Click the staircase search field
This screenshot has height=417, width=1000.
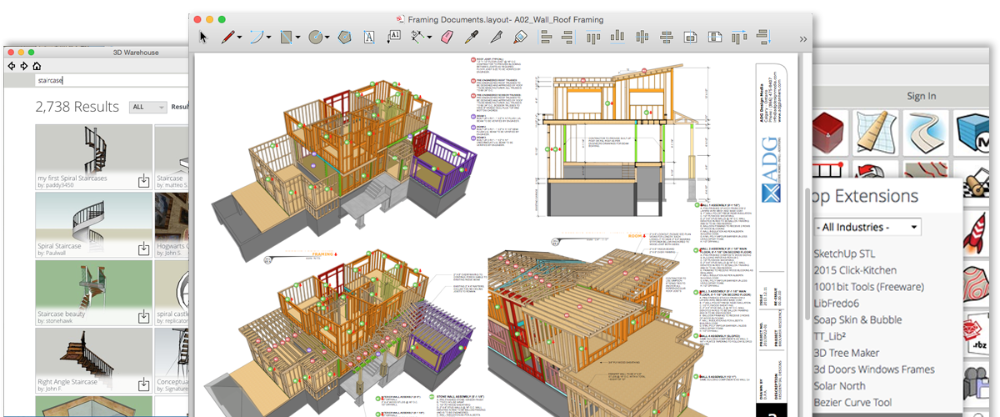click(x=100, y=79)
